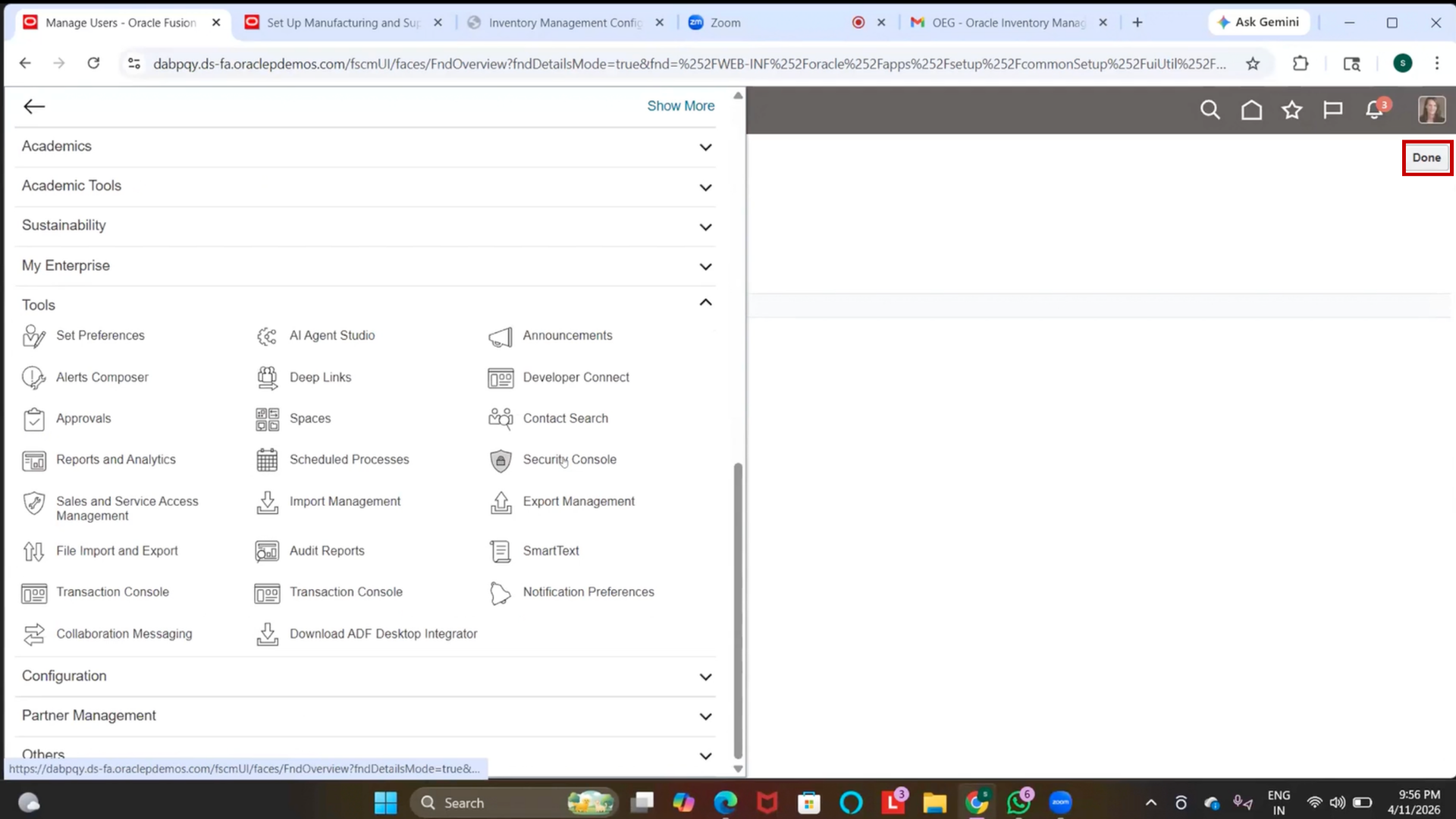
Task: Open File Import and Export icon
Action: 34,551
